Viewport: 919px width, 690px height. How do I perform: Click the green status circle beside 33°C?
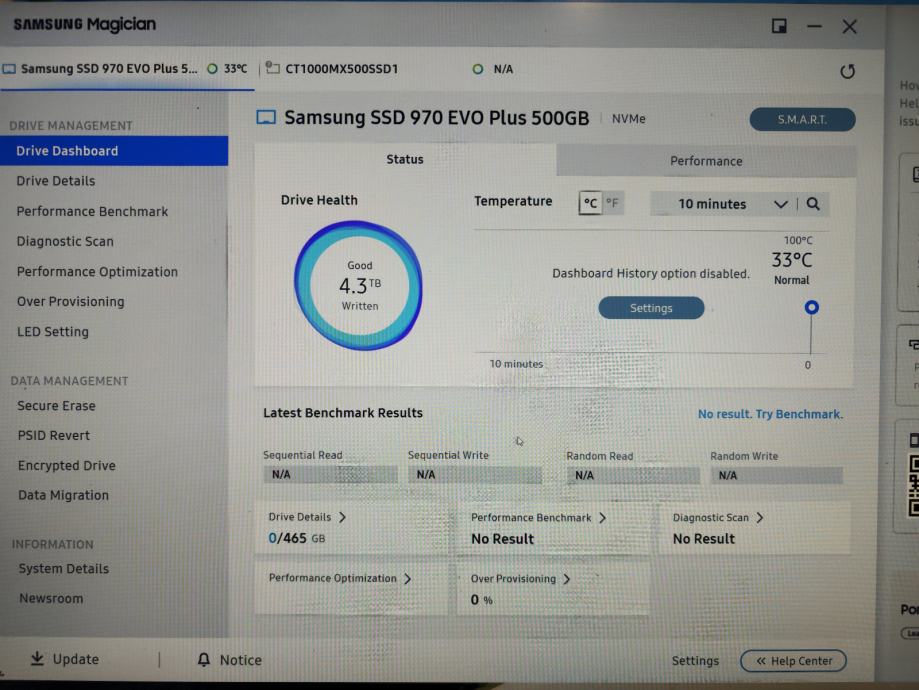(x=212, y=69)
